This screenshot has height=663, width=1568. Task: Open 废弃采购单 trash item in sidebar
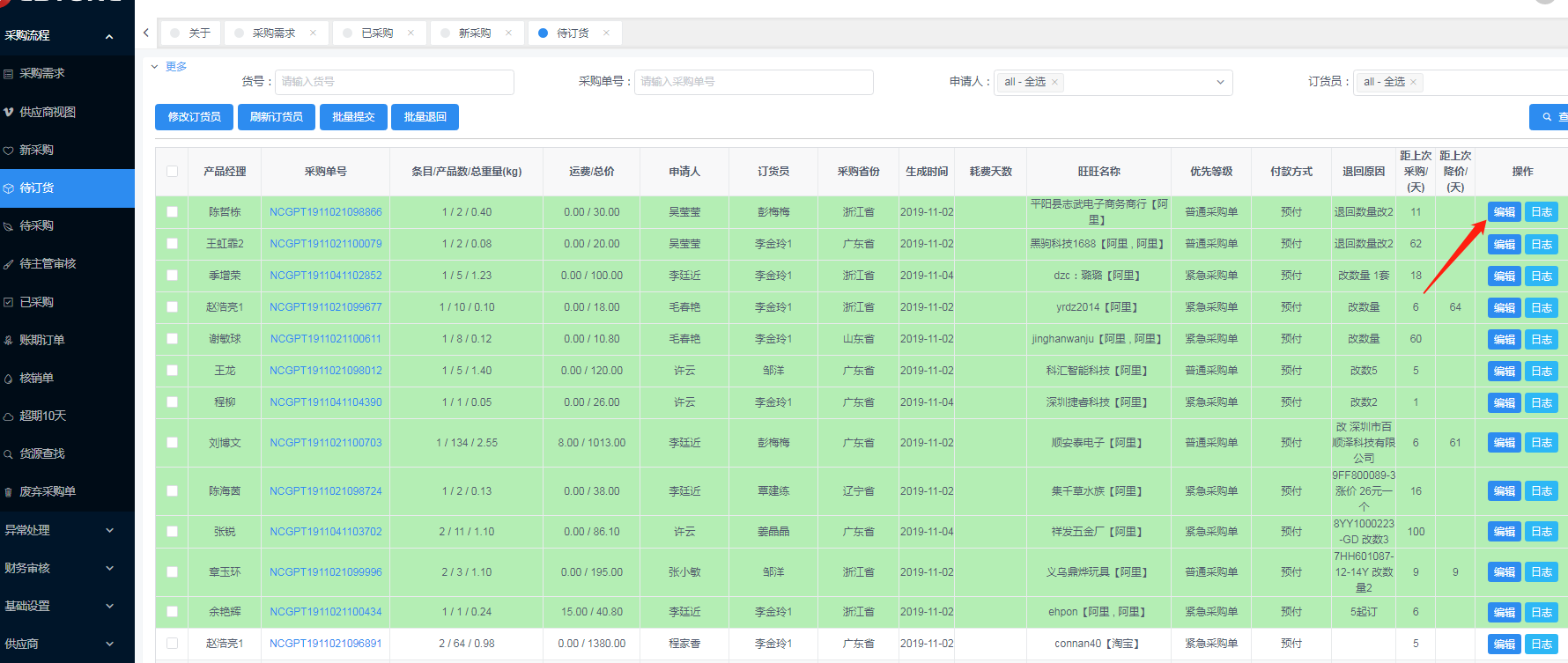point(47,491)
